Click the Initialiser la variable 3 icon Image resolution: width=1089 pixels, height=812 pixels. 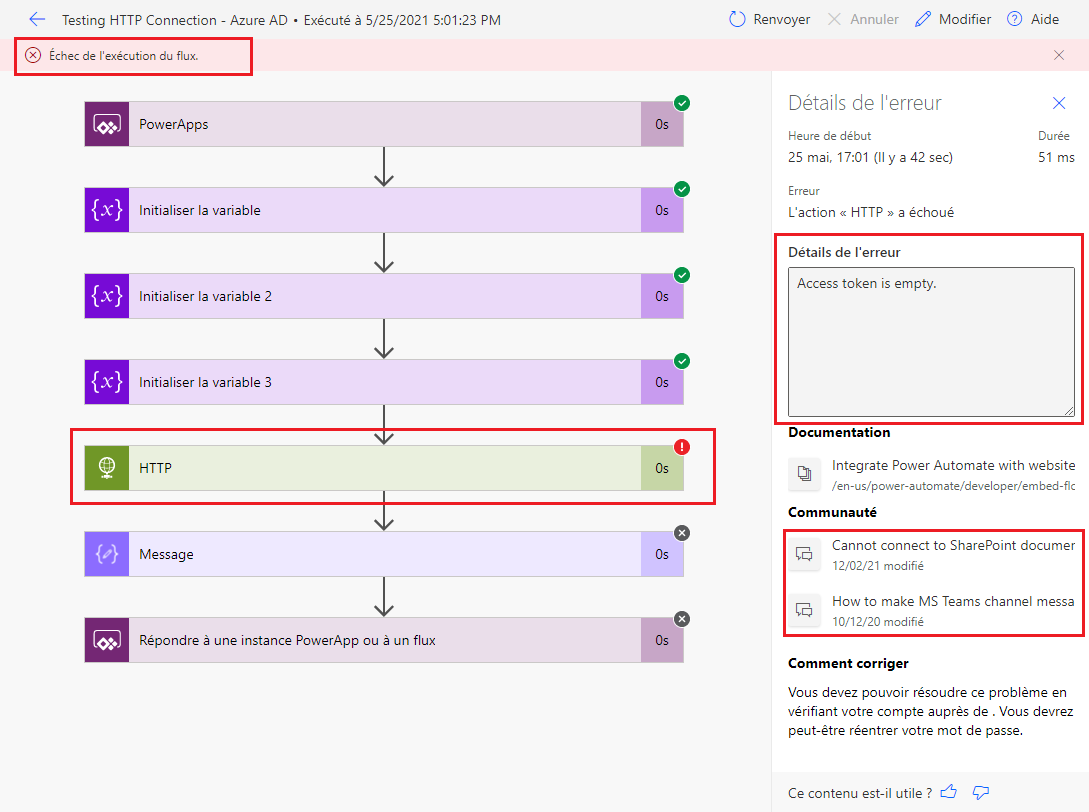pos(107,382)
